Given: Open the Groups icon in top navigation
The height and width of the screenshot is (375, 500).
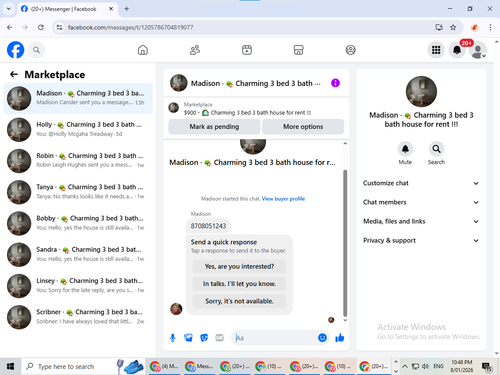Looking at the screenshot, I should click(350, 50).
